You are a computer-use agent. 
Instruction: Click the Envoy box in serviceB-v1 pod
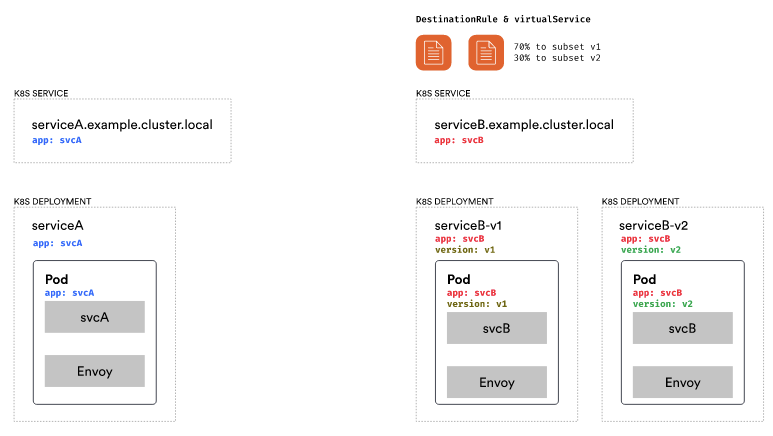(x=497, y=382)
